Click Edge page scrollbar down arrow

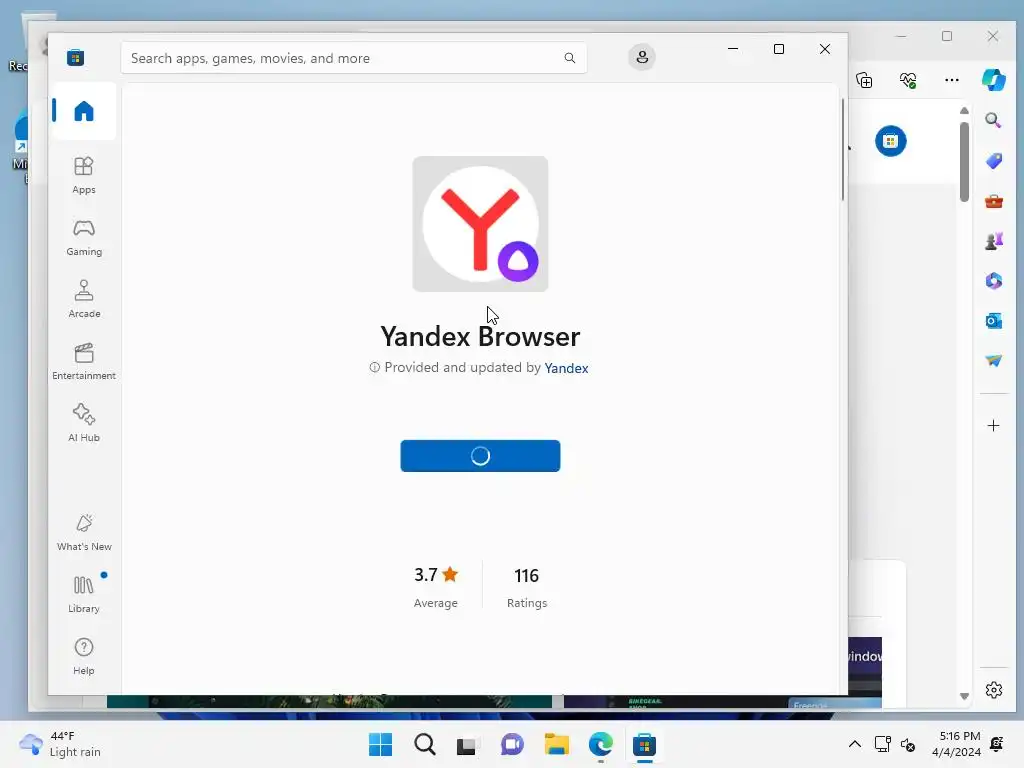click(964, 696)
